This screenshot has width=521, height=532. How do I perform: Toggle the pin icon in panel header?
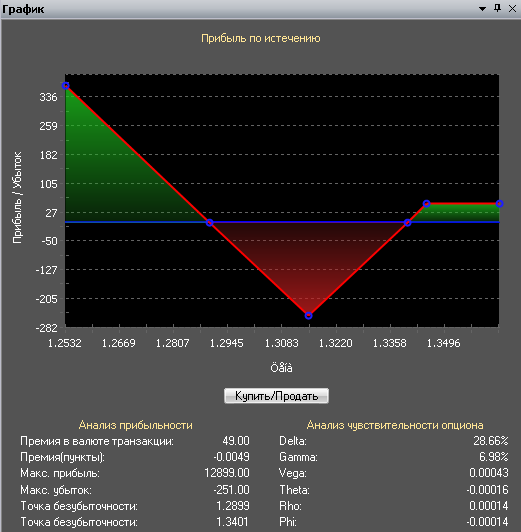pos(498,8)
